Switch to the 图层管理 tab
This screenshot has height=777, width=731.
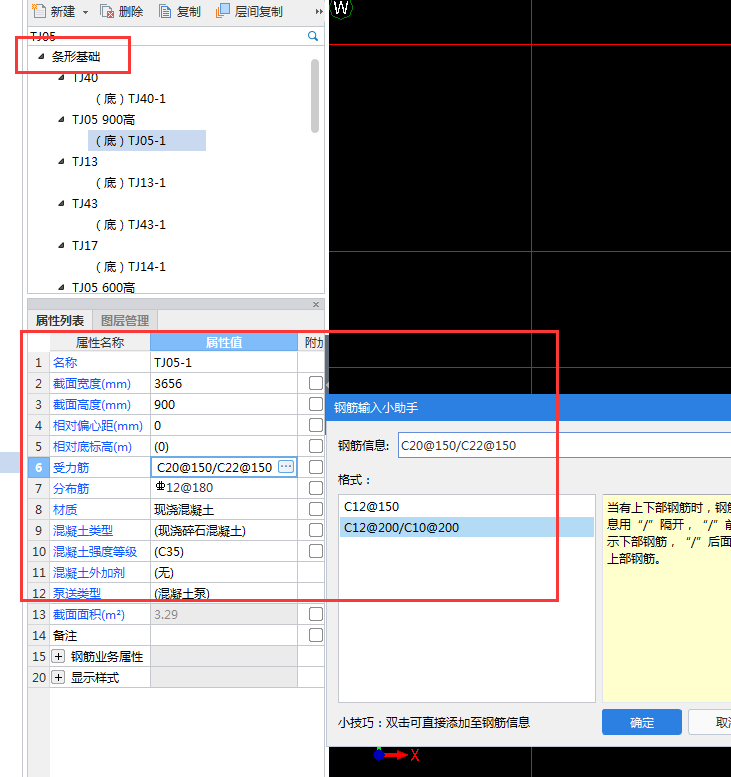tap(125, 321)
